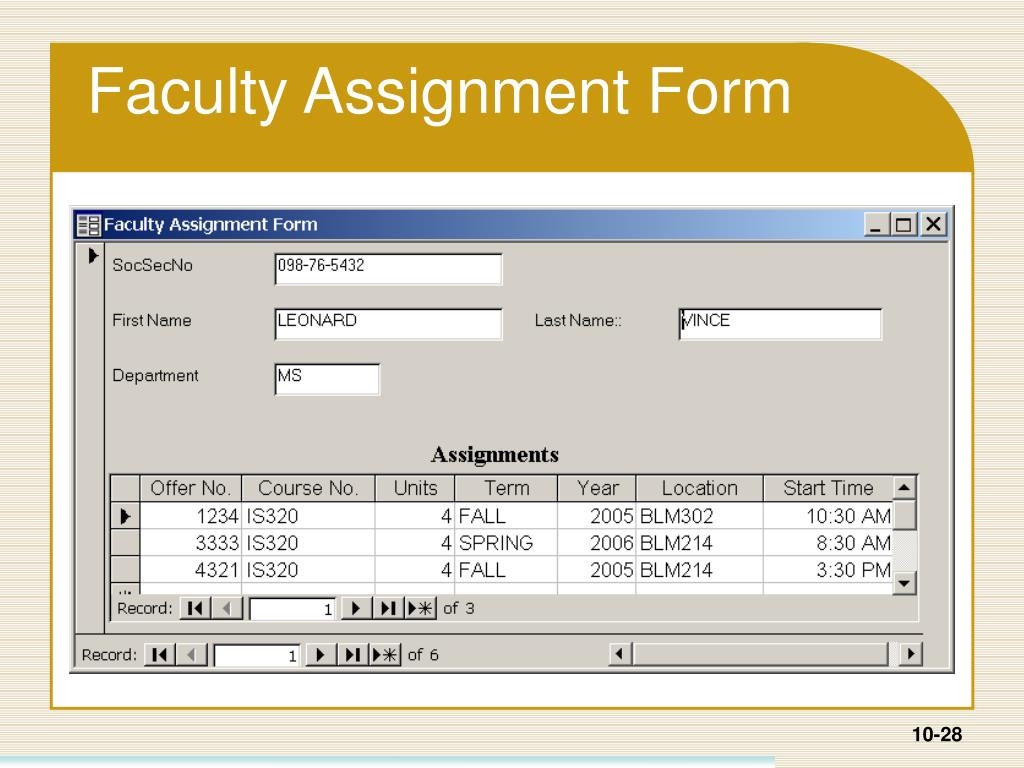Select the Term column header
This screenshot has height=768, width=1024.
pos(506,488)
